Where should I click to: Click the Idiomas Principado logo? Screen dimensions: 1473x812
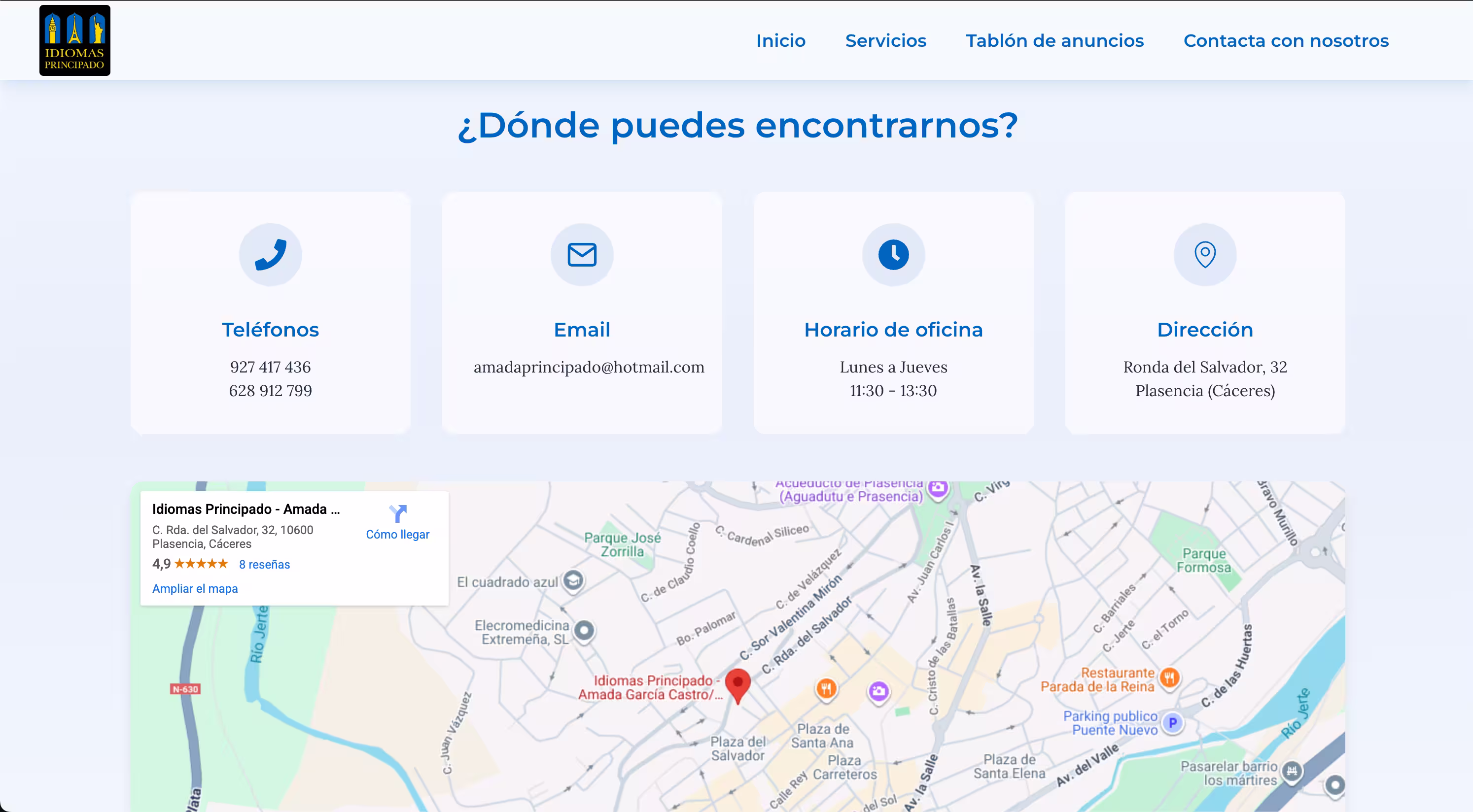coord(74,40)
